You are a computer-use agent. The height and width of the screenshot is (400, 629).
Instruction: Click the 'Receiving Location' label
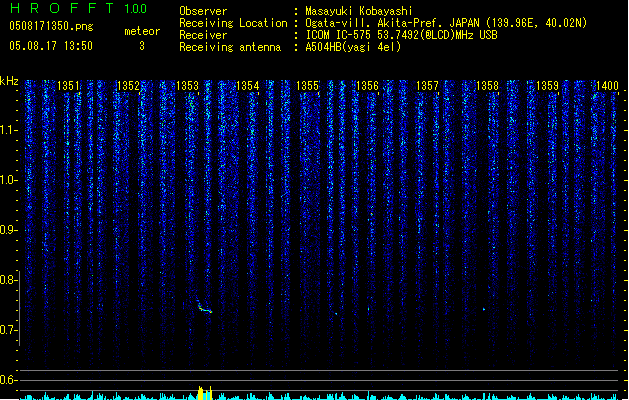tap(233, 23)
